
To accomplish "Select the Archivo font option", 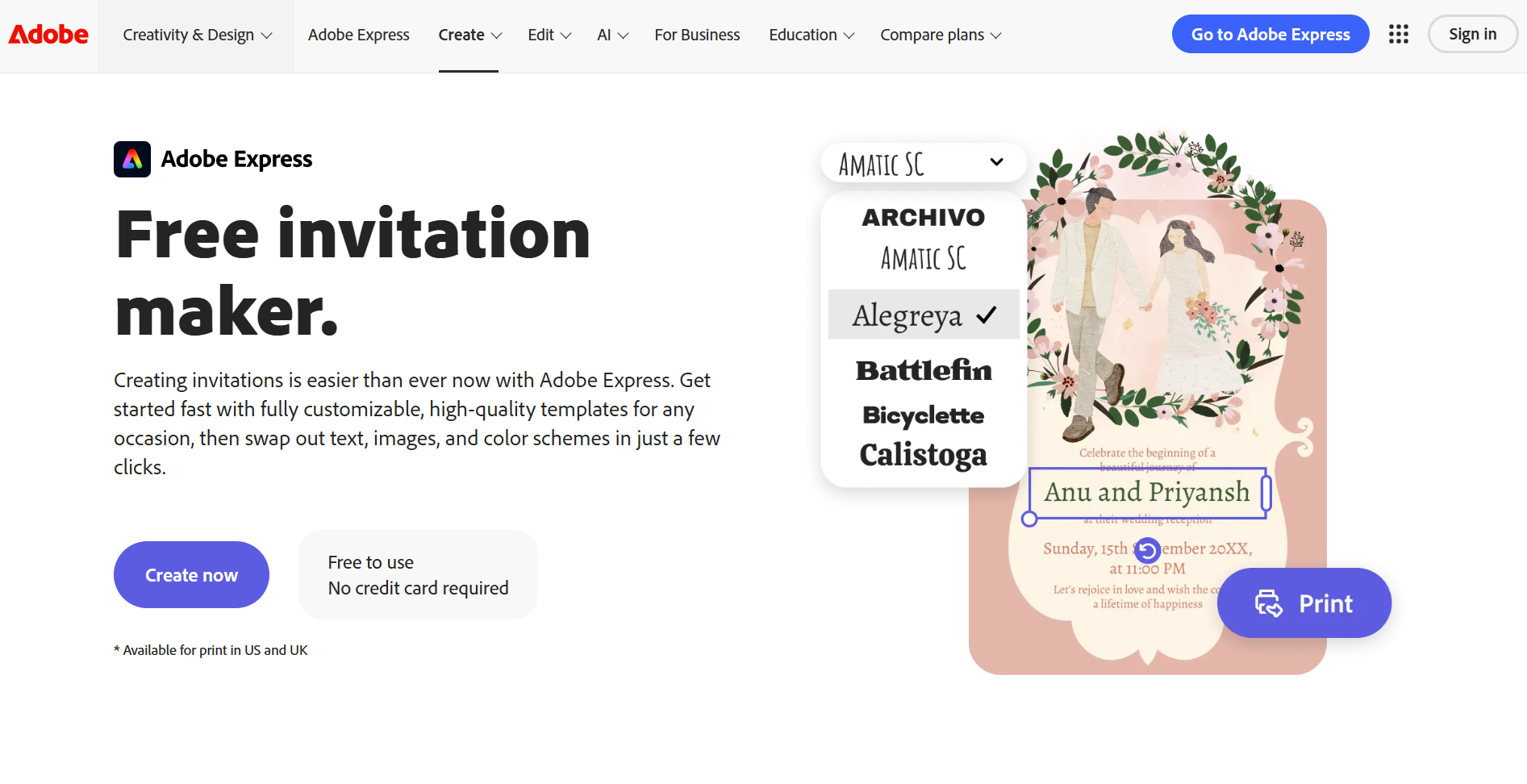I will click(924, 217).
